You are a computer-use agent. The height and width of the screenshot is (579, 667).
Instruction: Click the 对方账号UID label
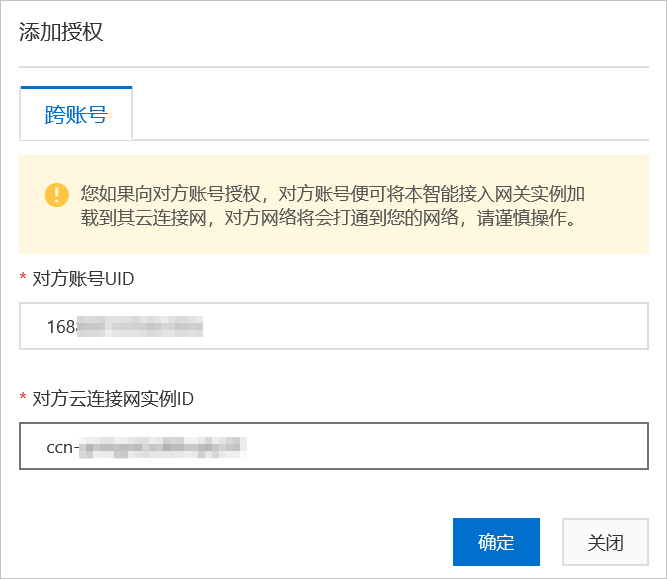[83, 279]
